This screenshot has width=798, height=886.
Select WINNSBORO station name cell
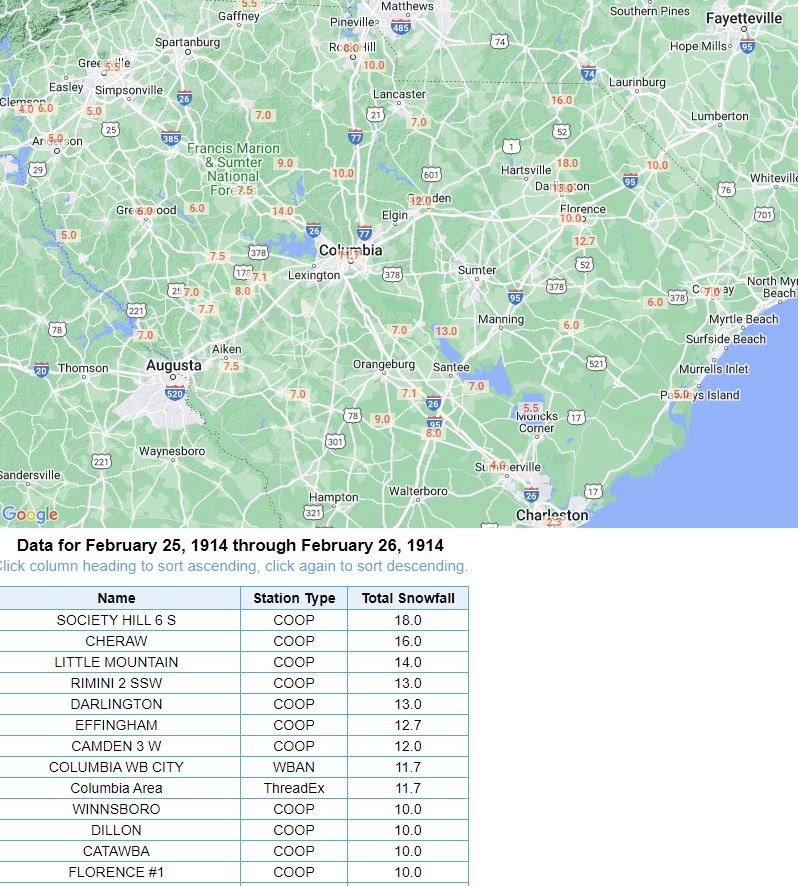pos(116,809)
